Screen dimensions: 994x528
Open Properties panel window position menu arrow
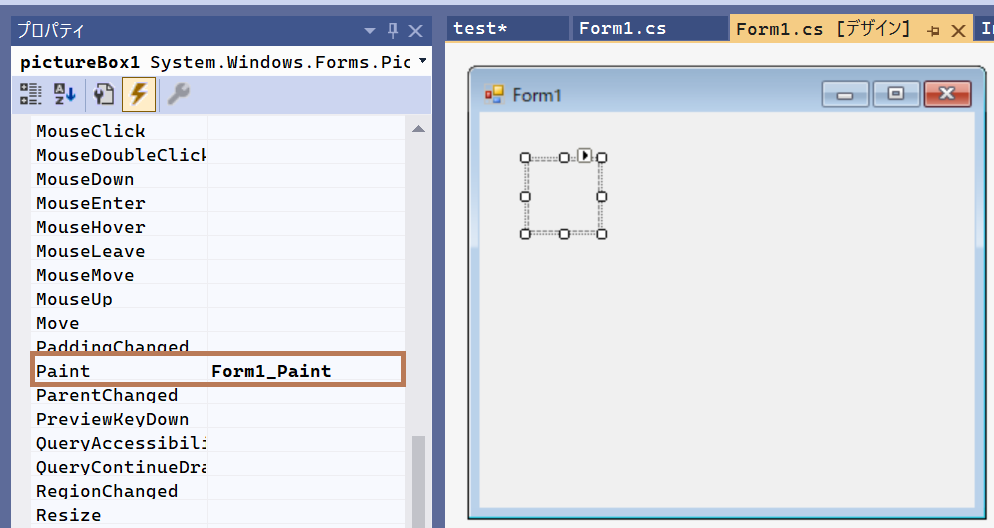370,30
